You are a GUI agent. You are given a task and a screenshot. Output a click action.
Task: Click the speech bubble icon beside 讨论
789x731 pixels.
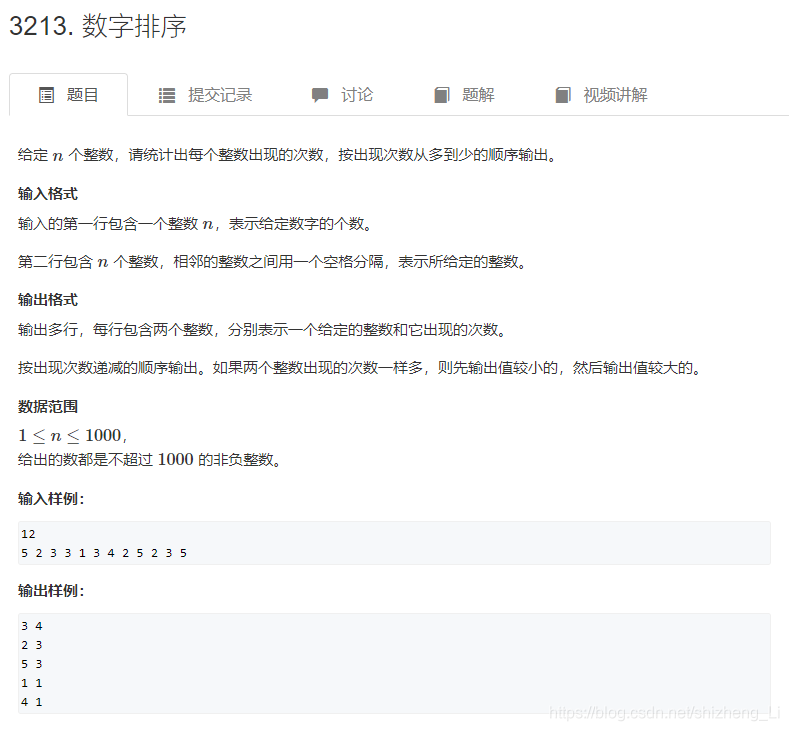click(320, 95)
